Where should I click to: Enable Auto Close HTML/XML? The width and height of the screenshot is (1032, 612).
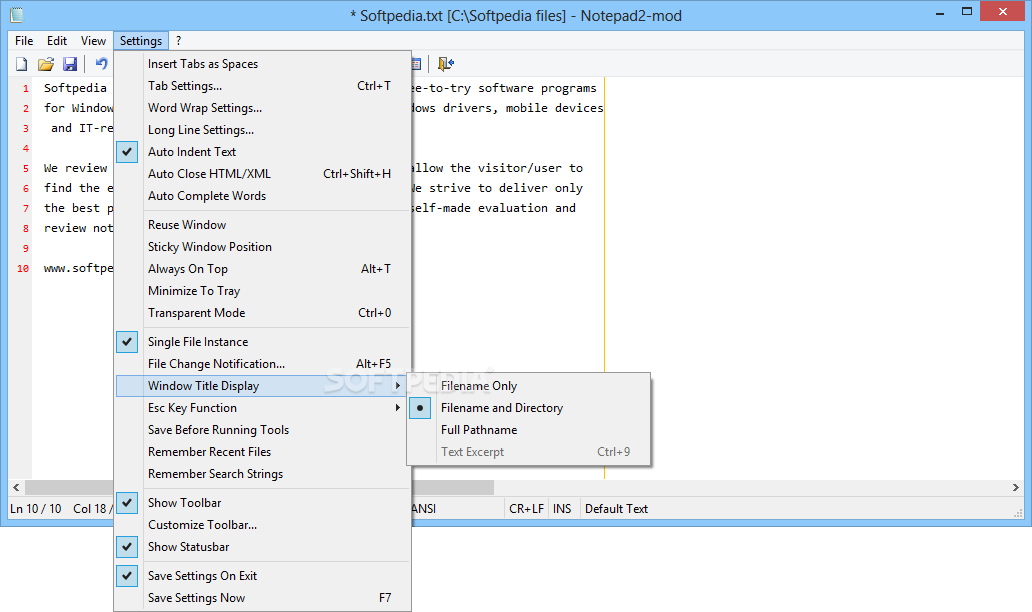262,174
